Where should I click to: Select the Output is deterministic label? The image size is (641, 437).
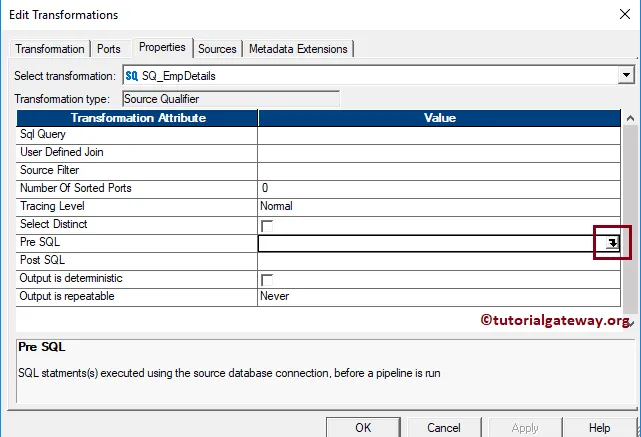[x=71, y=278]
